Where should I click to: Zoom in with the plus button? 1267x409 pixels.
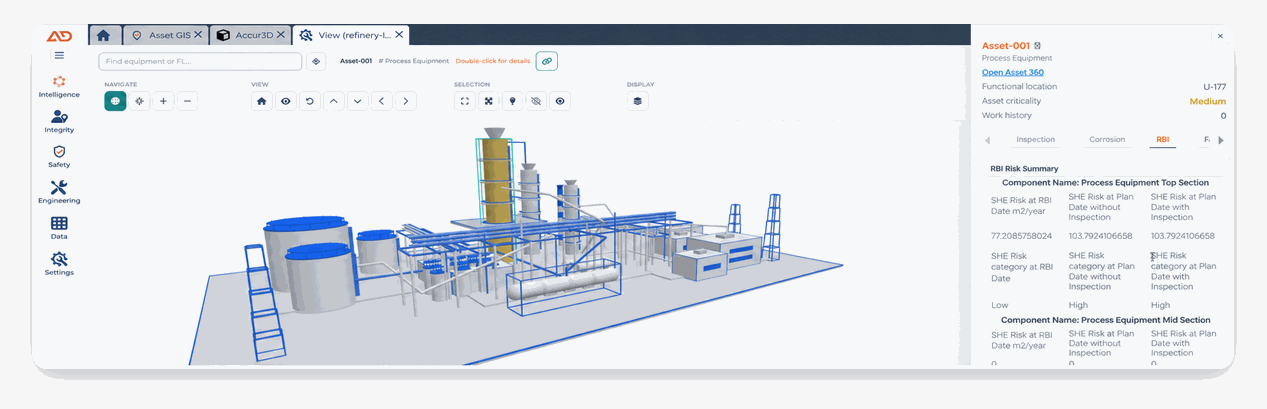[163, 101]
